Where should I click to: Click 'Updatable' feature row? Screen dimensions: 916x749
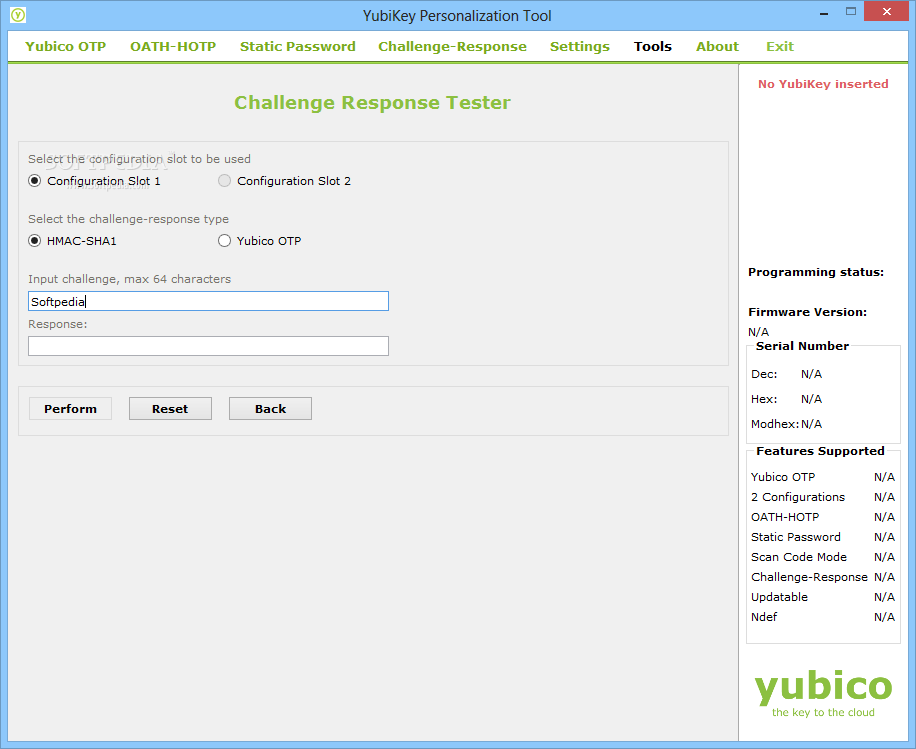(x=823, y=597)
